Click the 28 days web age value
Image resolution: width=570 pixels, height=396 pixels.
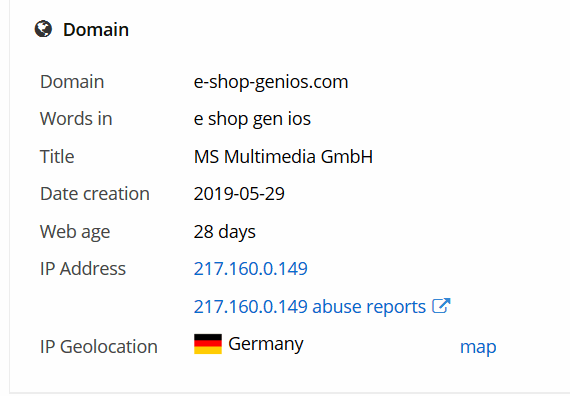click(225, 232)
